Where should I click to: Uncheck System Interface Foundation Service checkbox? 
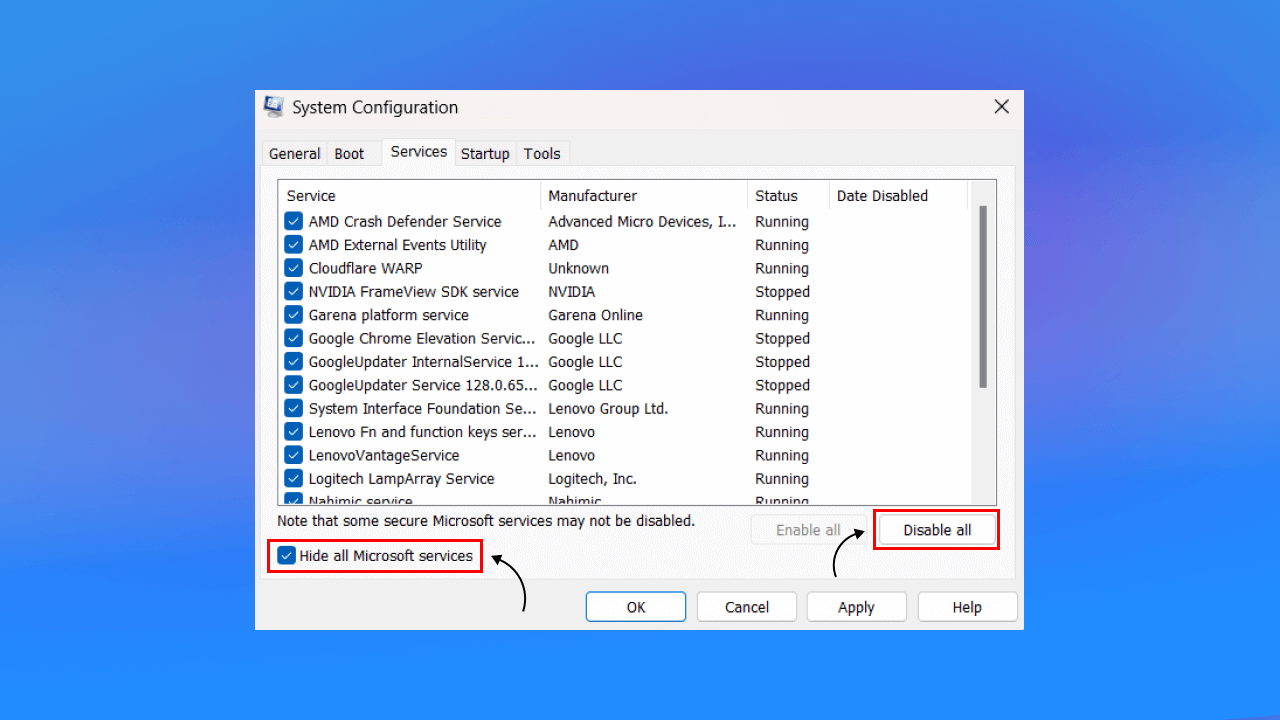point(293,408)
